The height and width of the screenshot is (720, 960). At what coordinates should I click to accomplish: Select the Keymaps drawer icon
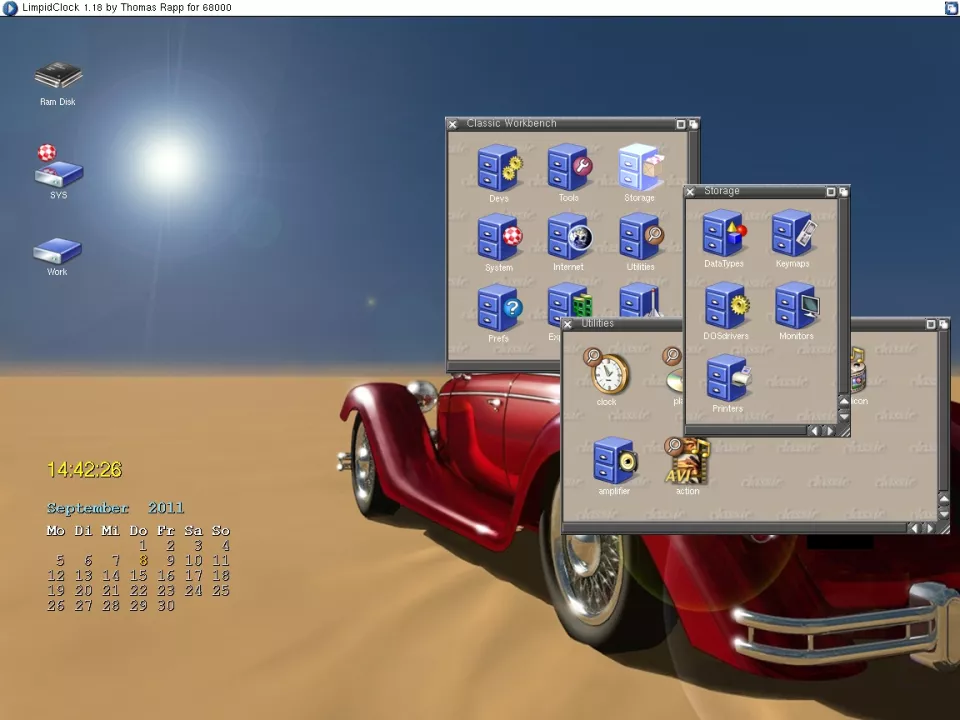point(794,234)
